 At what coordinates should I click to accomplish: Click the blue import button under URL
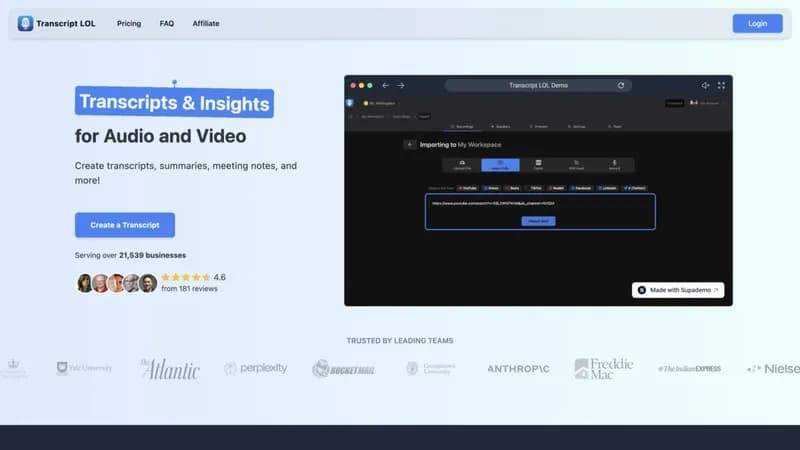[538, 221]
